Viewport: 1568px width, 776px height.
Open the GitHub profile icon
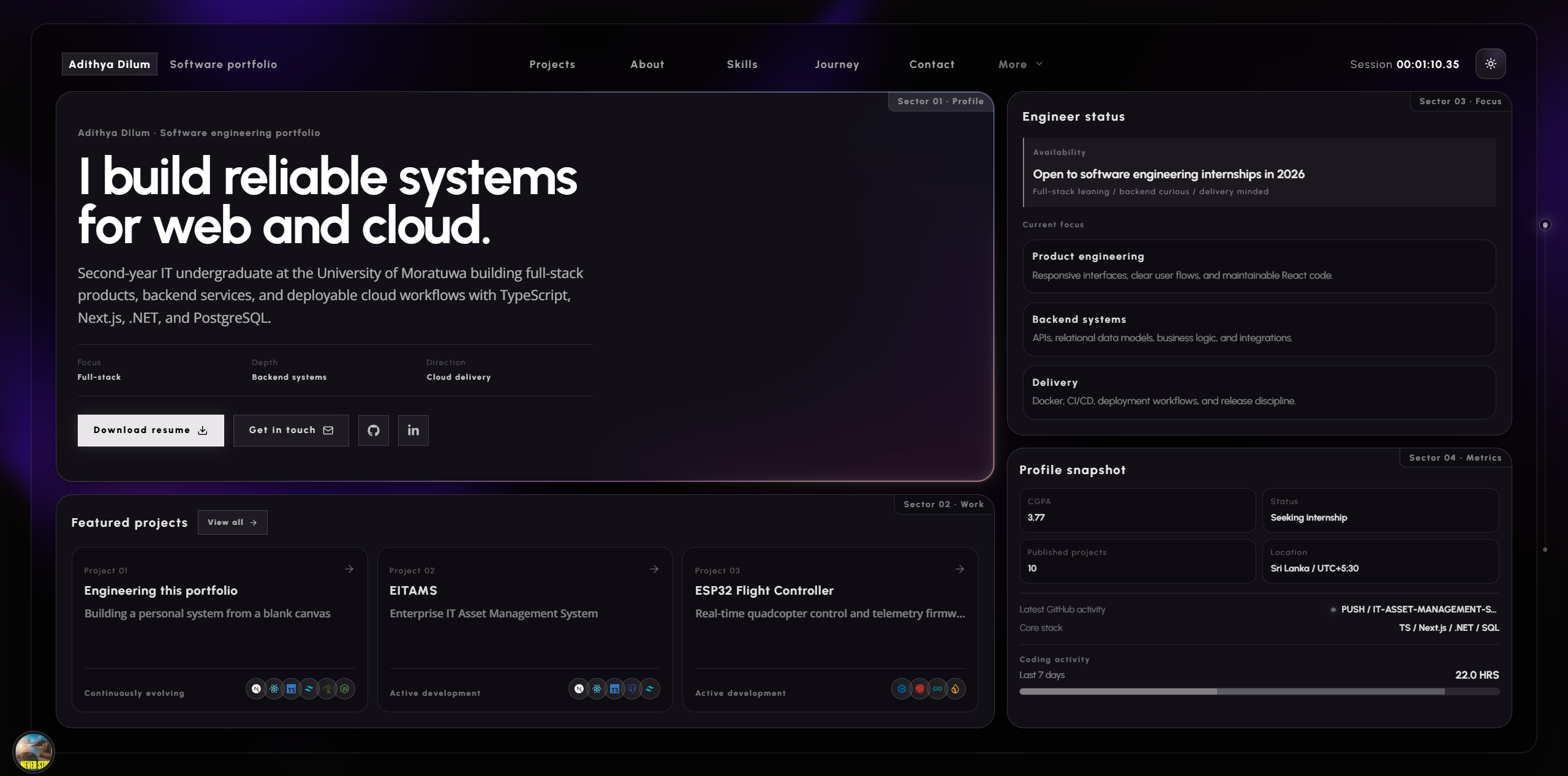tap(374, 431)
